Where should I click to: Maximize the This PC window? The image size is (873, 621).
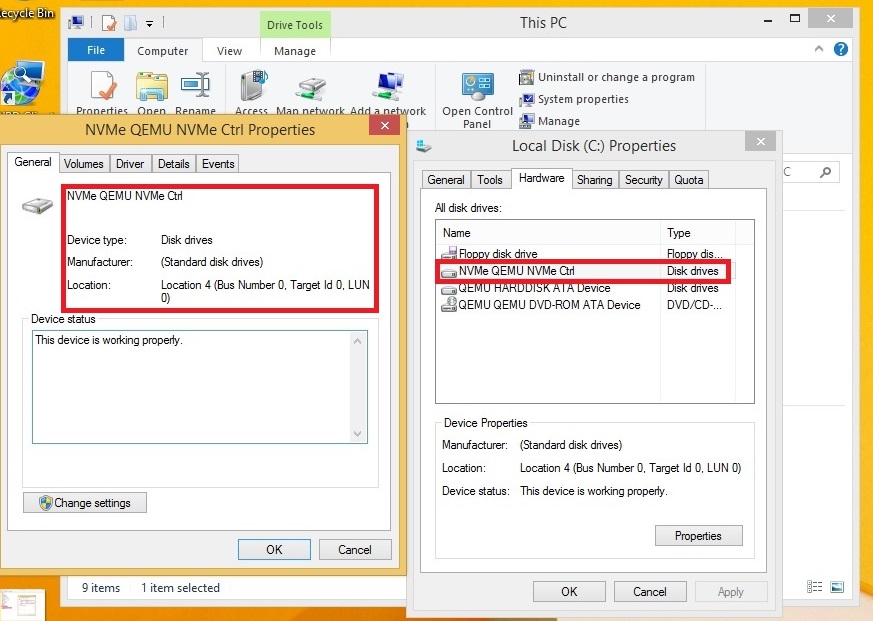click(795, 18)
